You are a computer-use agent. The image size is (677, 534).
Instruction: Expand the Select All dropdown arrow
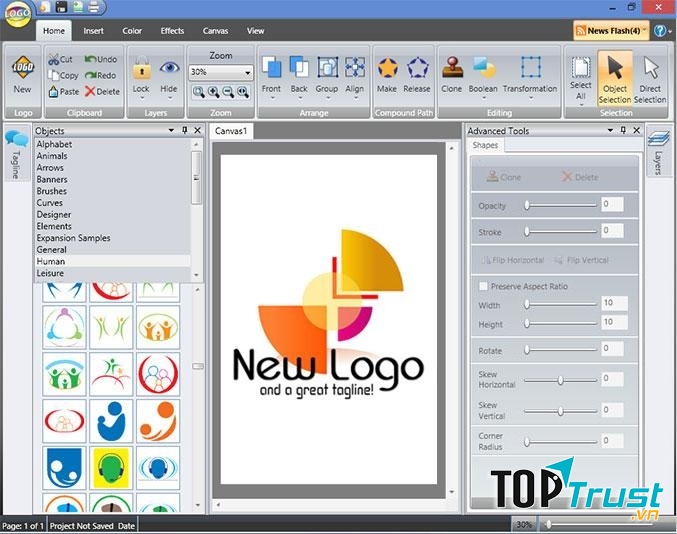(581, 105)
